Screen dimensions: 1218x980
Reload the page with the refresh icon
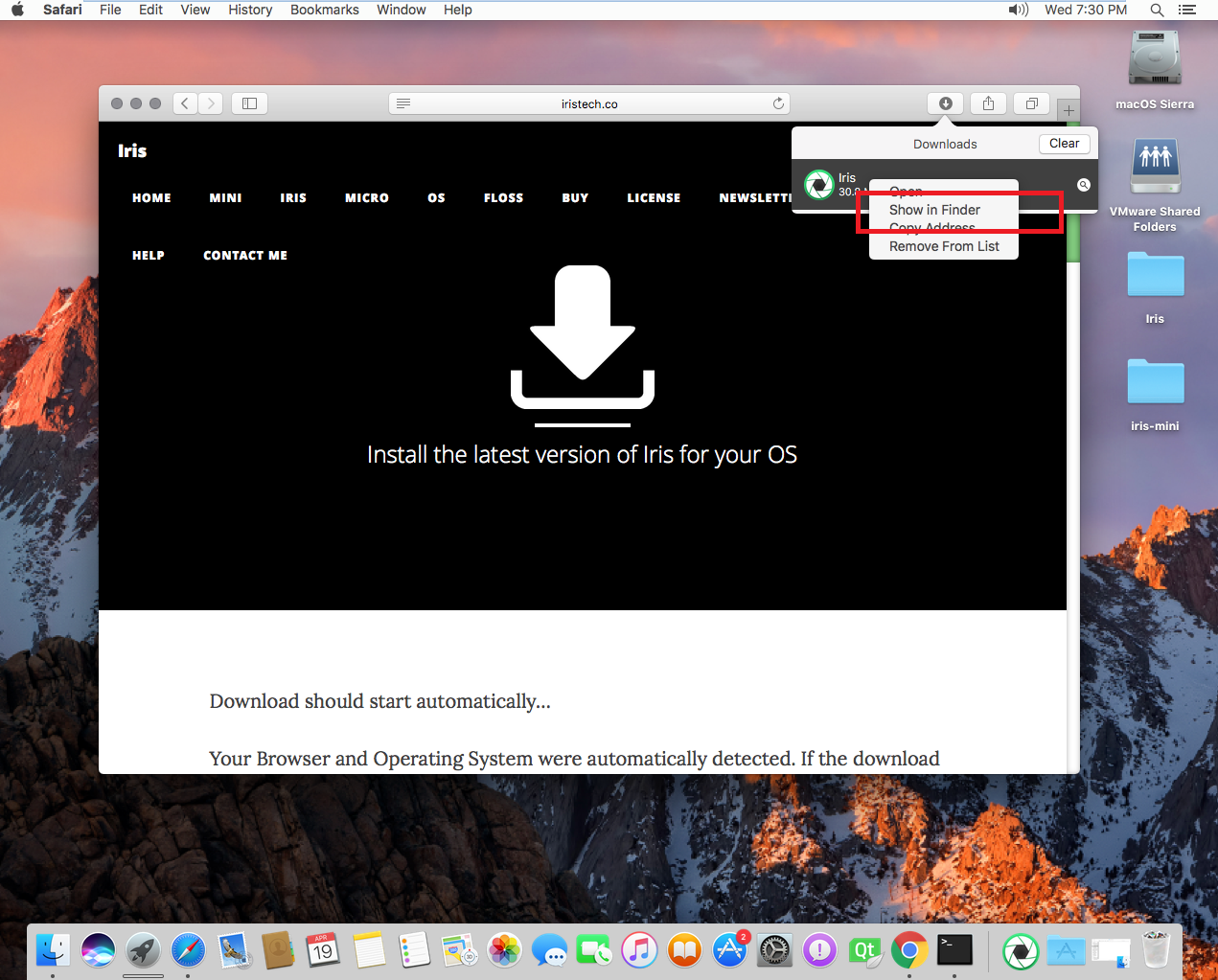[x=778, y=103]
